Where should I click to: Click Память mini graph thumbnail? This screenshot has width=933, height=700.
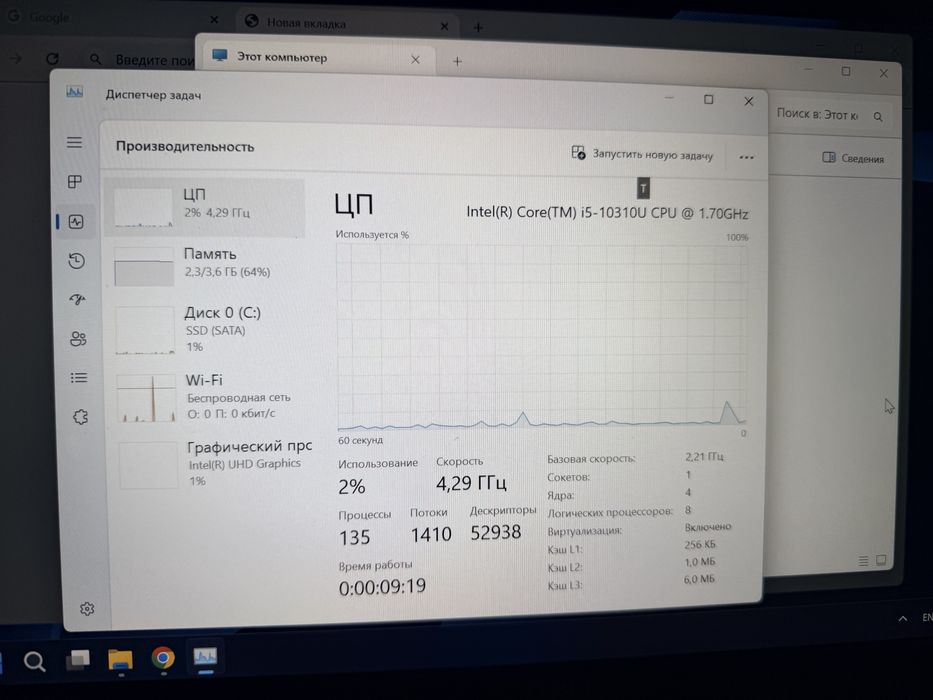(144, 267)
